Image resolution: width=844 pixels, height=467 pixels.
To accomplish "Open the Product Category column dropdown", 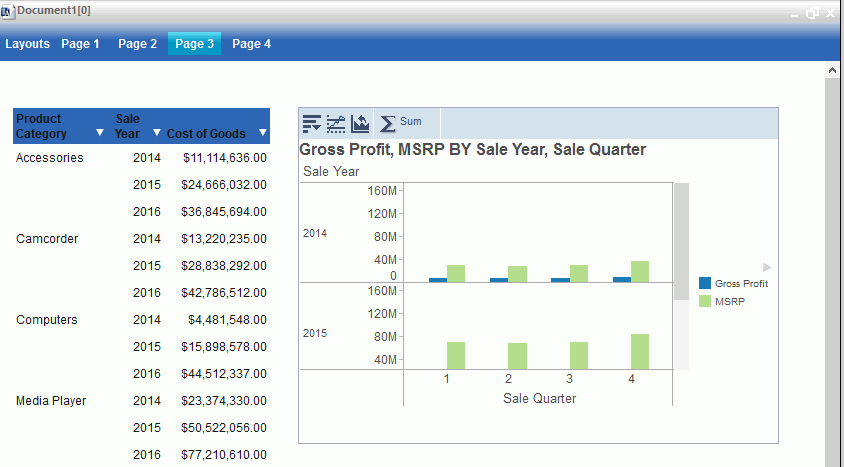I will (x=99, y=133).
